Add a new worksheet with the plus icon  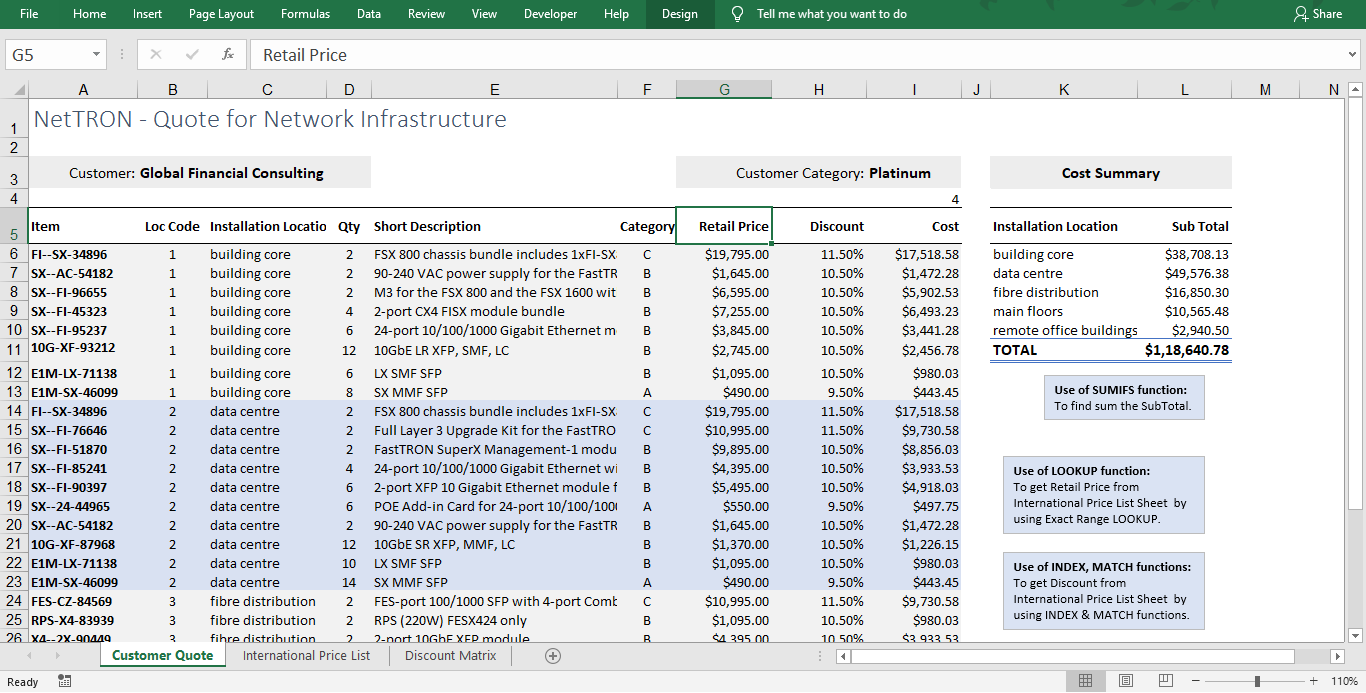(x=553, y=655)
